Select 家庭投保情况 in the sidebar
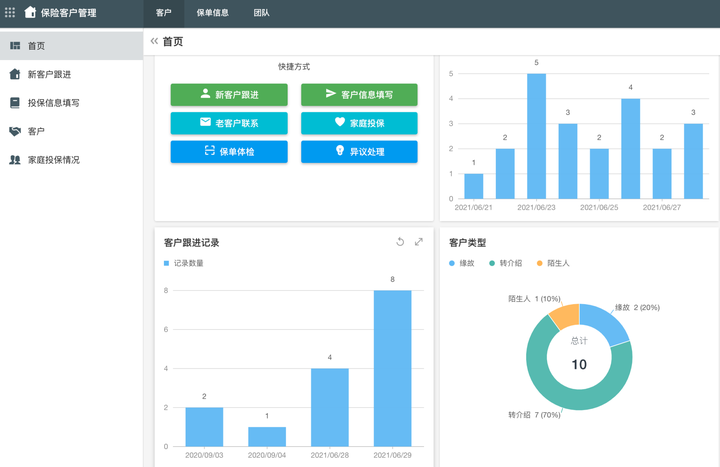 [71, 159]
